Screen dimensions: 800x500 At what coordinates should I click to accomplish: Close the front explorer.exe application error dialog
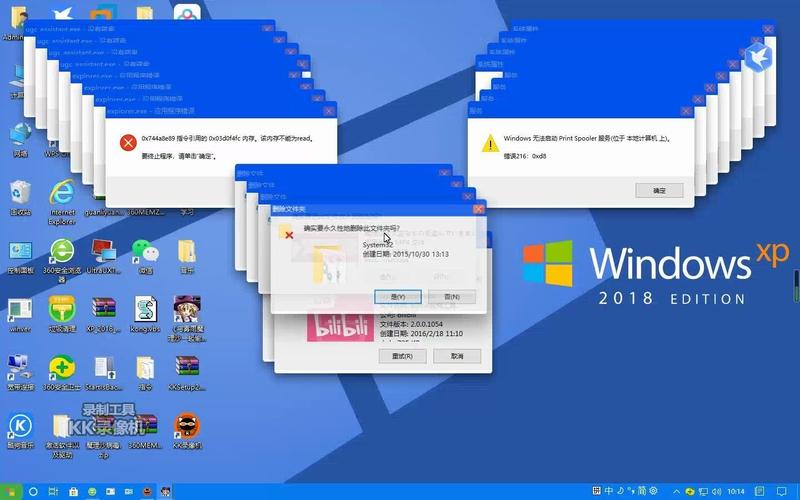pos(329,111)
